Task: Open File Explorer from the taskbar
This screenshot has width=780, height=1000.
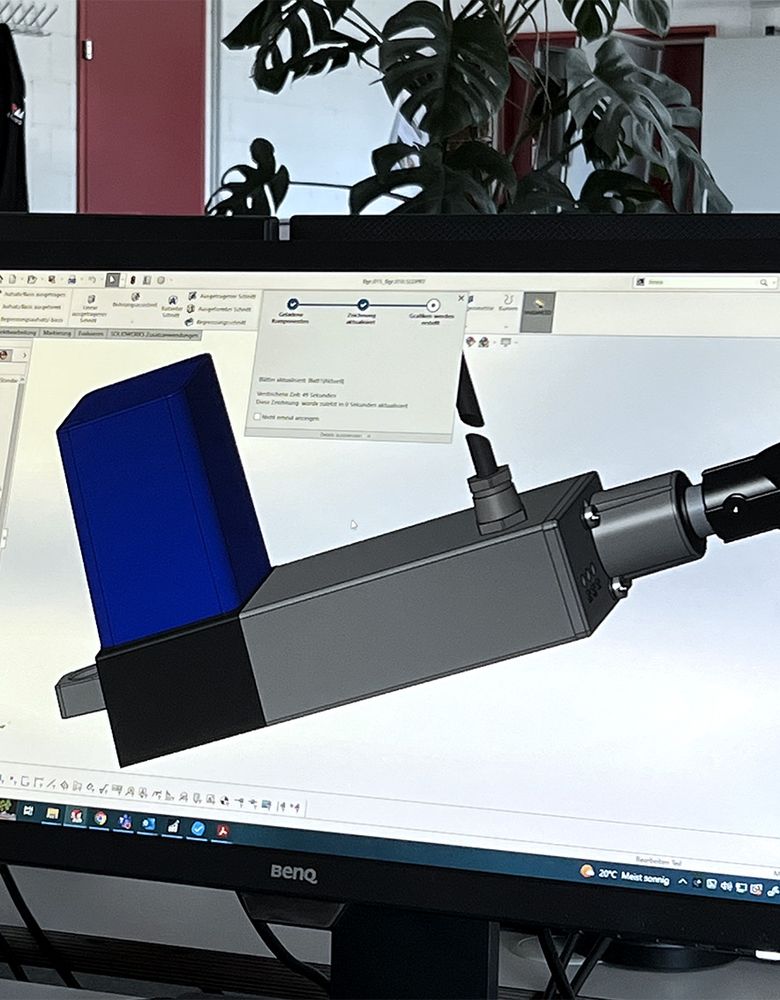Action: click(52, 813)
